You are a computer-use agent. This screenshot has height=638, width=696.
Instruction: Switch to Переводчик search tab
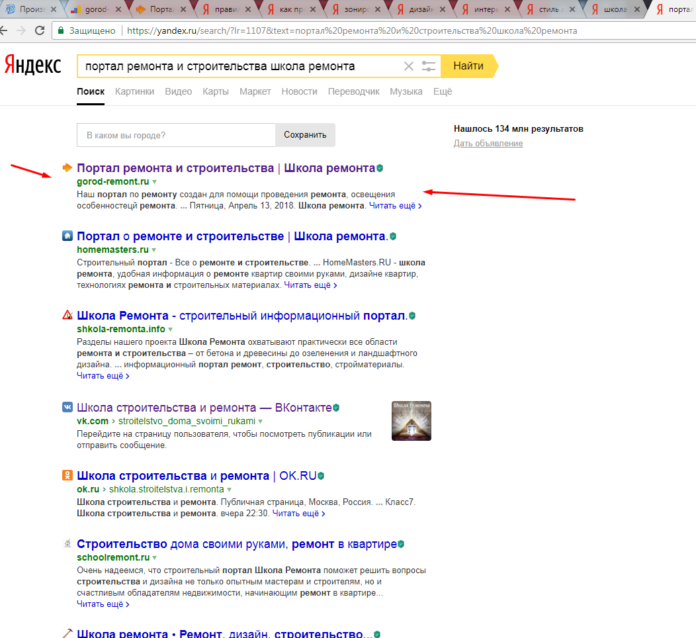tap(354, 91)
